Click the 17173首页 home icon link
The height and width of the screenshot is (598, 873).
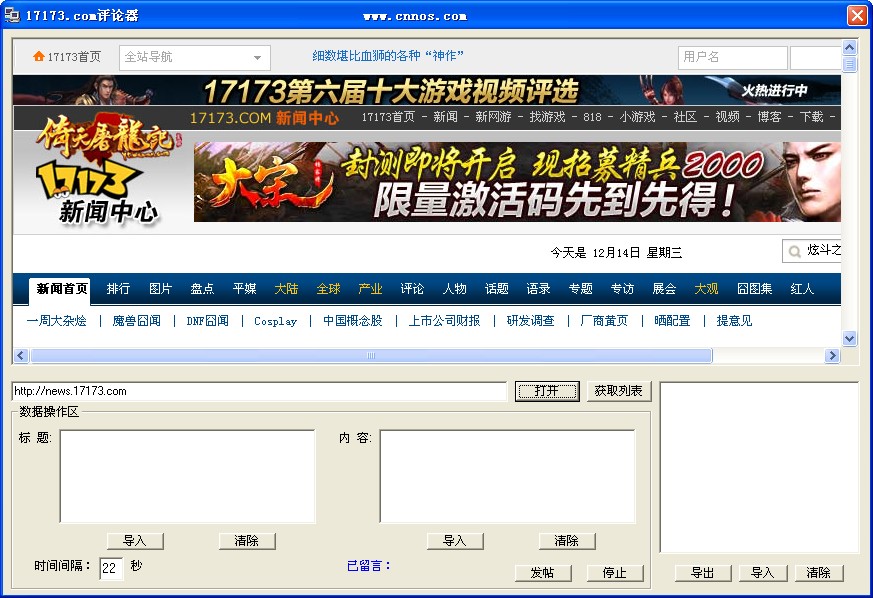click(67, 57)
